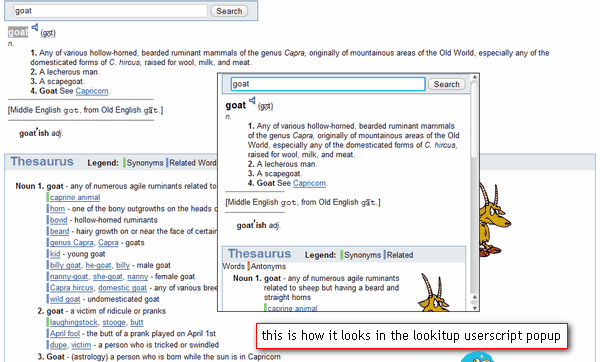Click popup scrollbar up arrow at top
This screenshot has width=600, height=362.
click(x=474, y=77)
